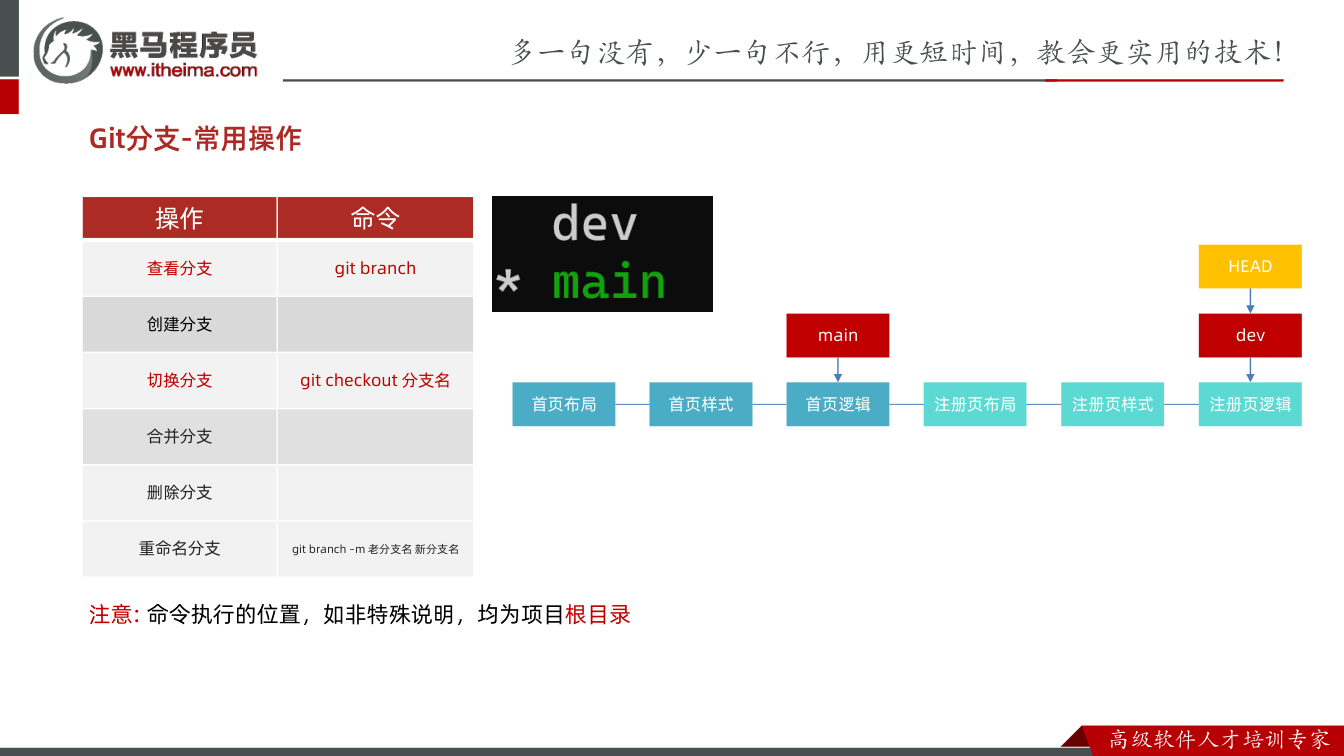
Task: Select the yellow HEAD box
Action: click(1250, 266)
